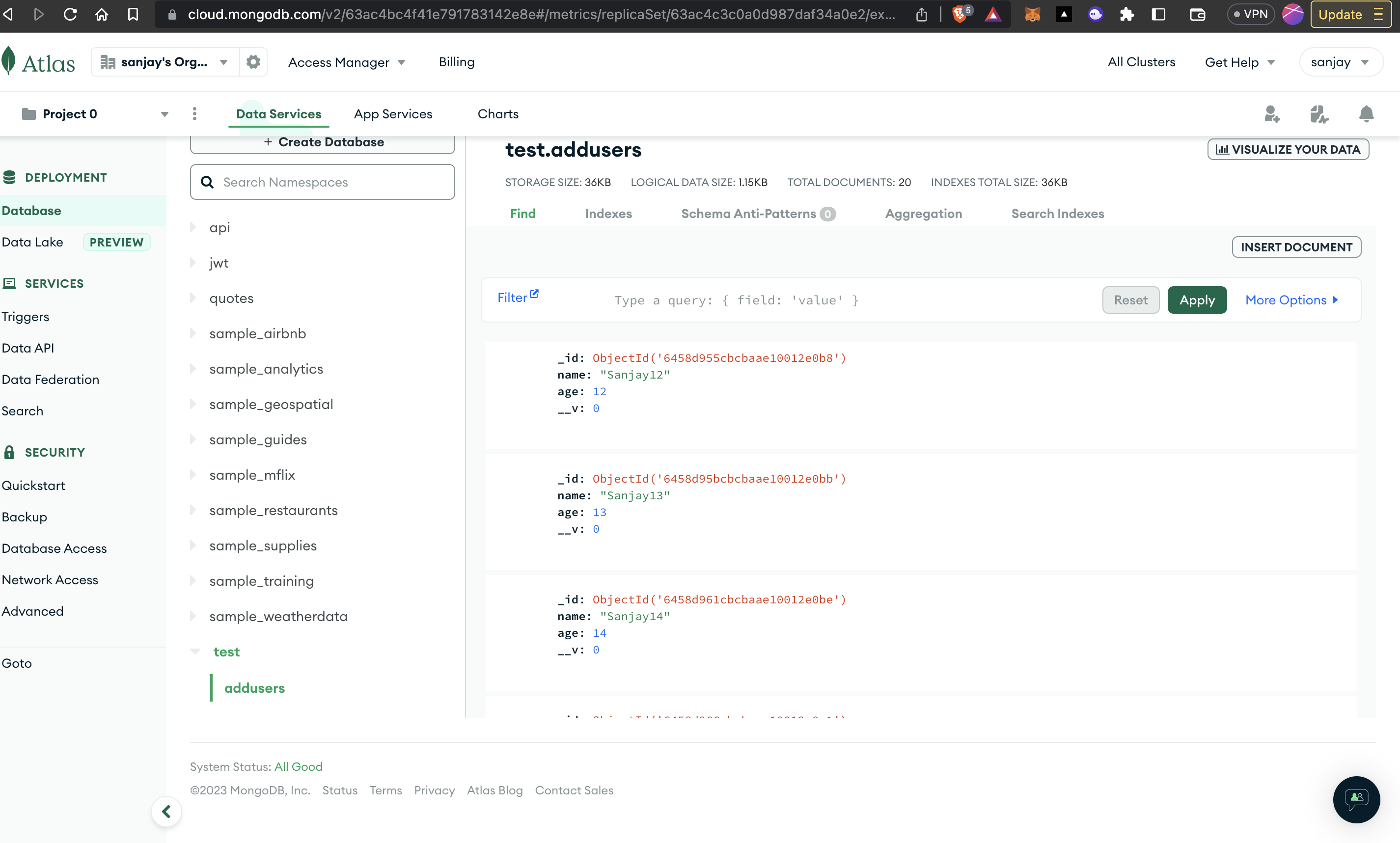Click the Atlas leaf logo
The image size is (1400, 843).
click(x=10, y=61)
